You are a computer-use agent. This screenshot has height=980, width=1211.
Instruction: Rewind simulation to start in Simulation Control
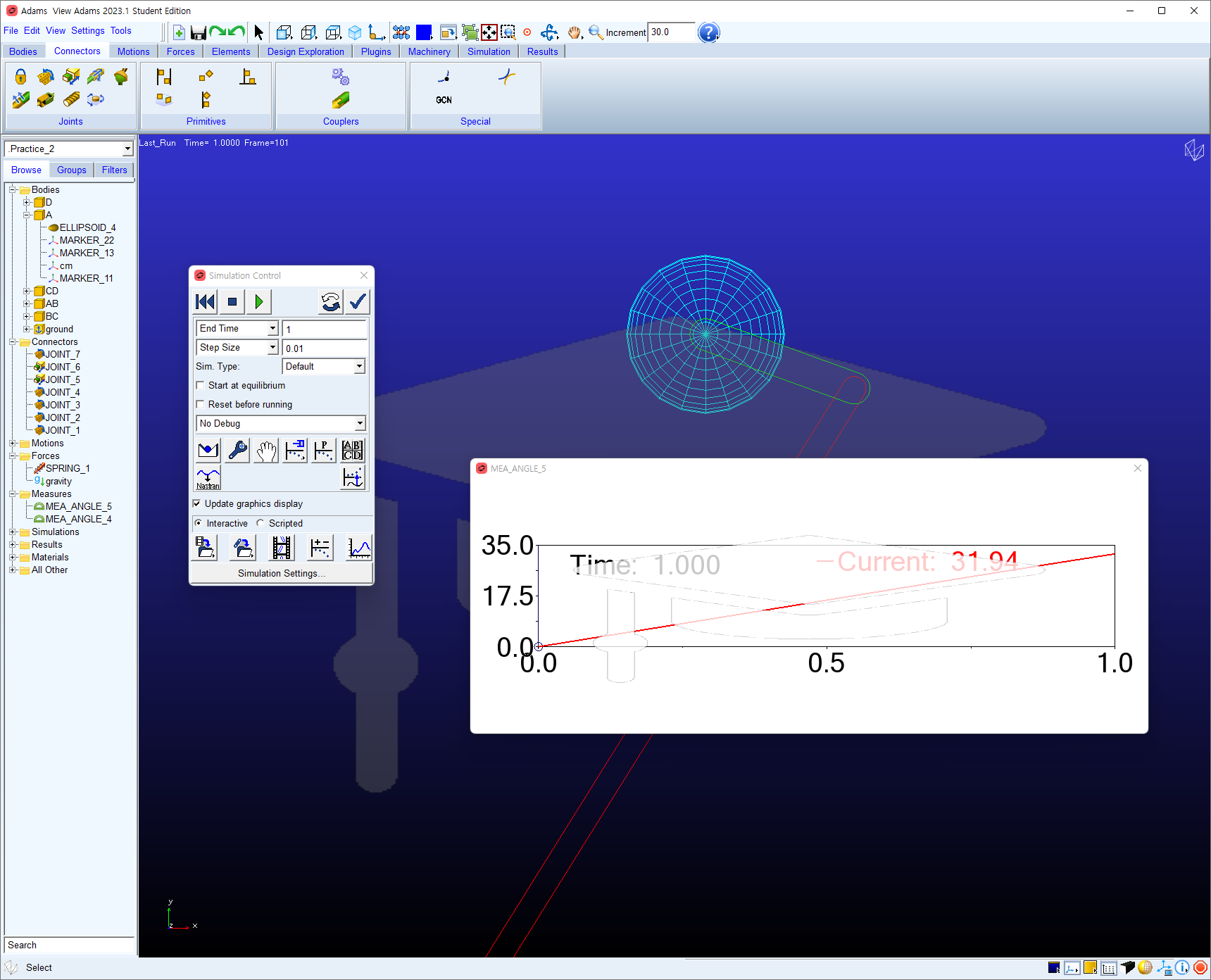(x=205, y=302)
